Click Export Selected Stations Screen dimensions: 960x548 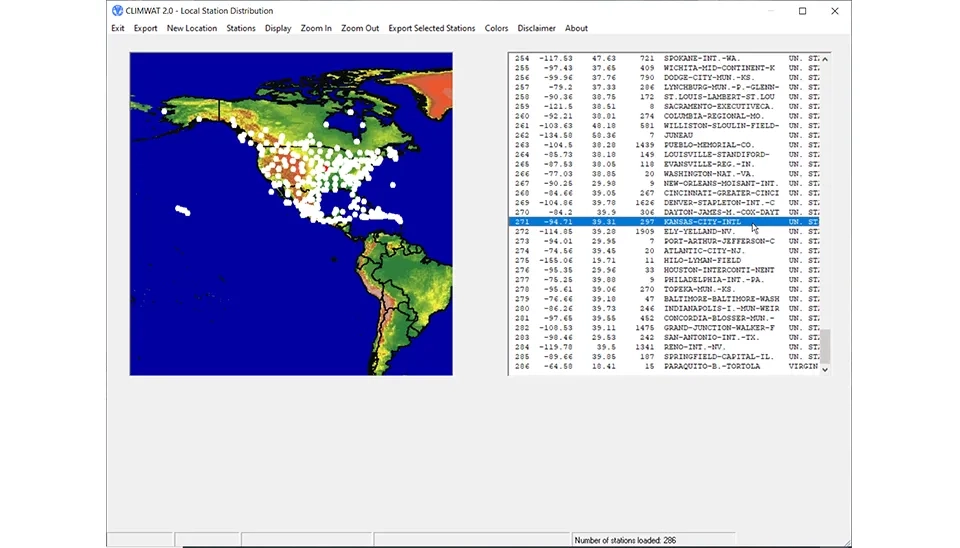[x=432, y=28]
